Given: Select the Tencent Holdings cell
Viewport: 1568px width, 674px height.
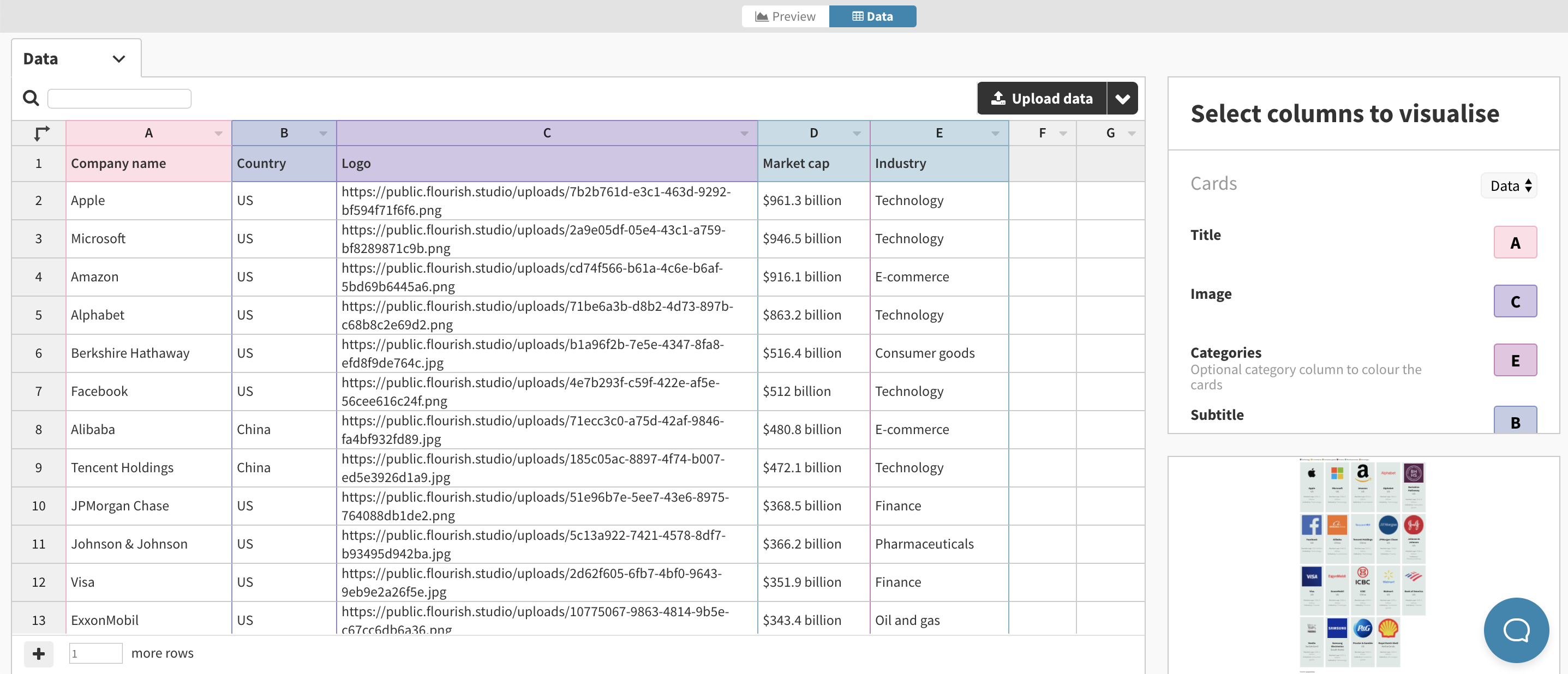Looking at the screenshot, I should tap(148, 468).
